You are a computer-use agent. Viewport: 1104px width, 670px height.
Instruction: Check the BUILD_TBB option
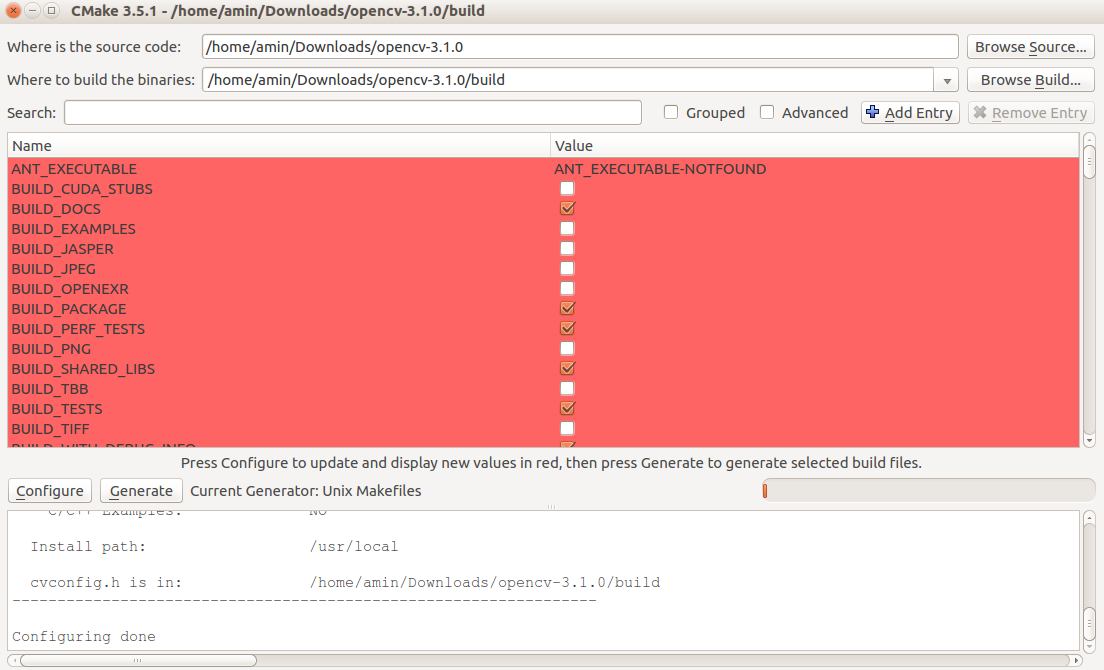pyautogui.click(x=567, y=388)
